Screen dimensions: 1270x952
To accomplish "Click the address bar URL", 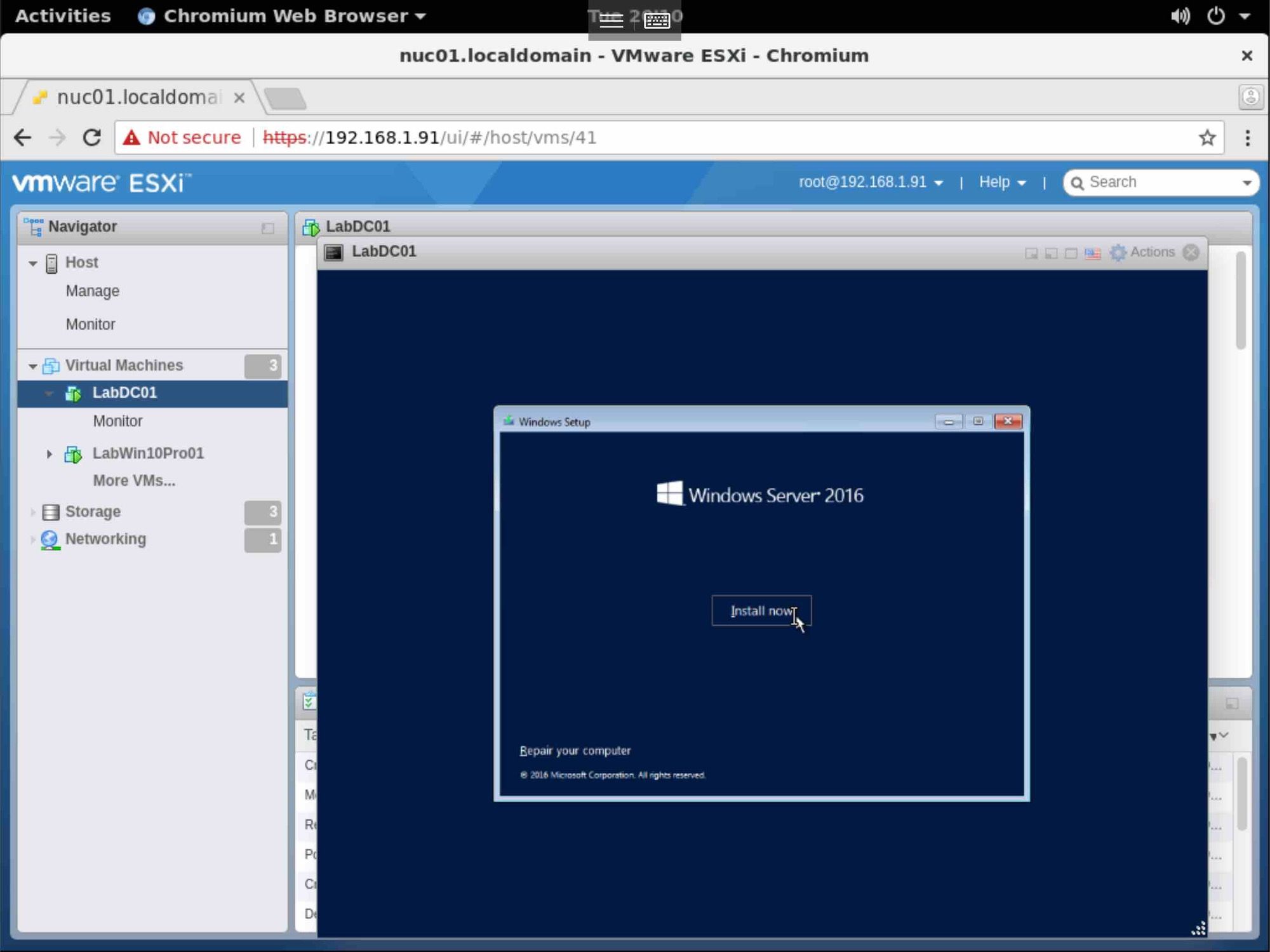I will point(429,137).
